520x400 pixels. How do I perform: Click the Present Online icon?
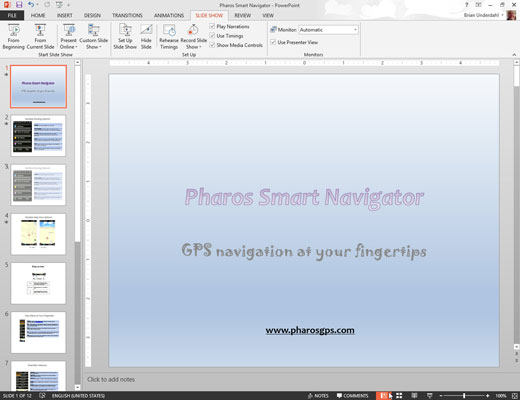click(69, 30)
